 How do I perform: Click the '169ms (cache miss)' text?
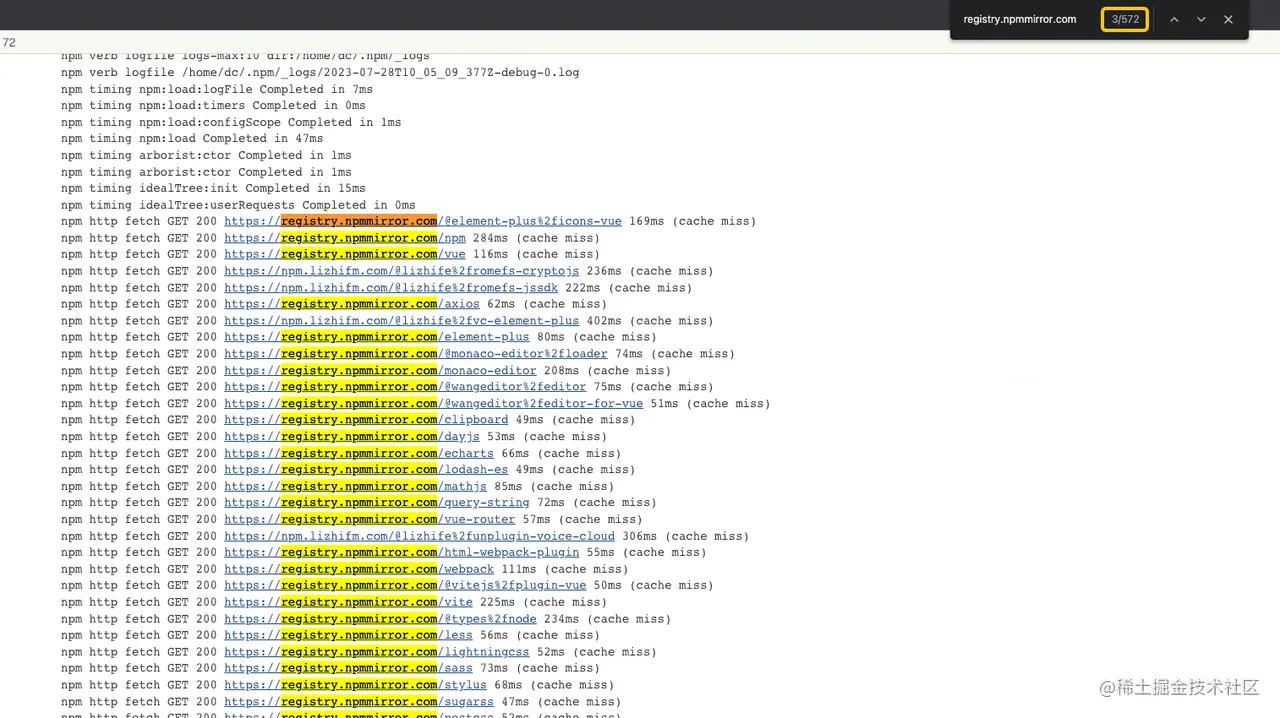pyautogui.click(x=693, y=221)
